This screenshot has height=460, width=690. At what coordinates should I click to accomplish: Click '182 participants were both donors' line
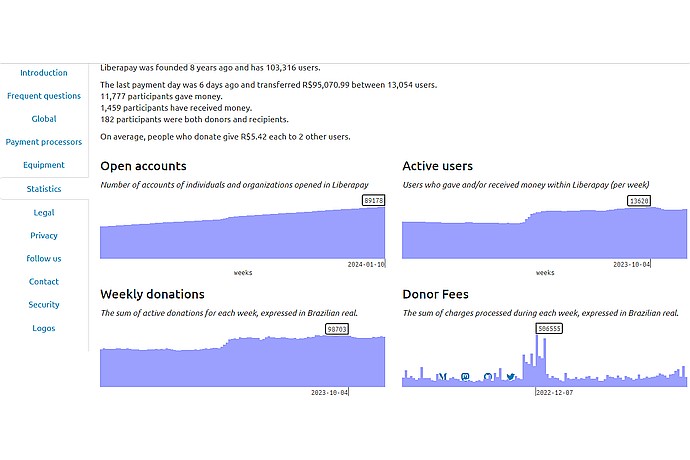point(195,119)
